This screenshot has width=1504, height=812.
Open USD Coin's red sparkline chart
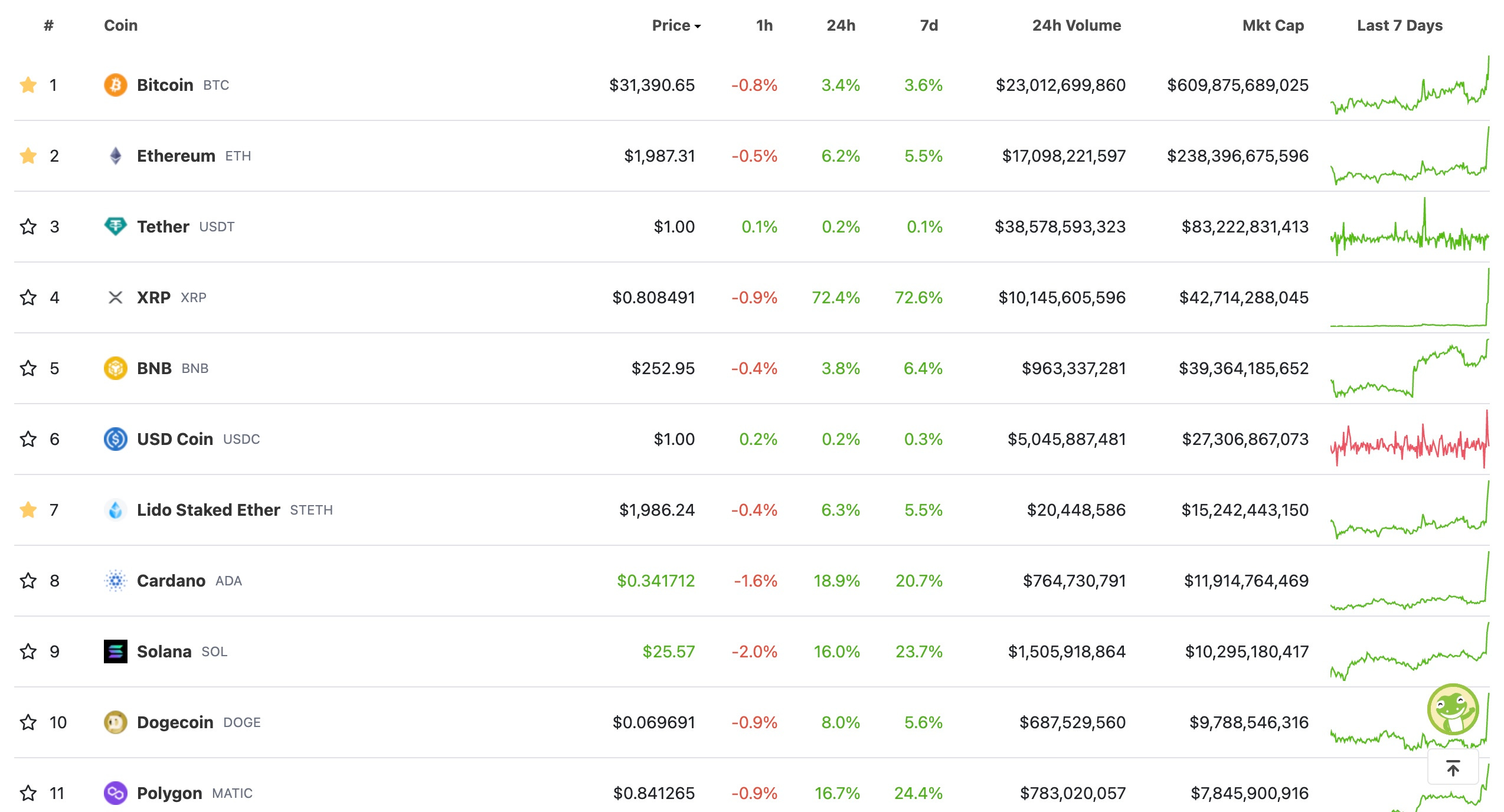click(x=1410, y=439)
